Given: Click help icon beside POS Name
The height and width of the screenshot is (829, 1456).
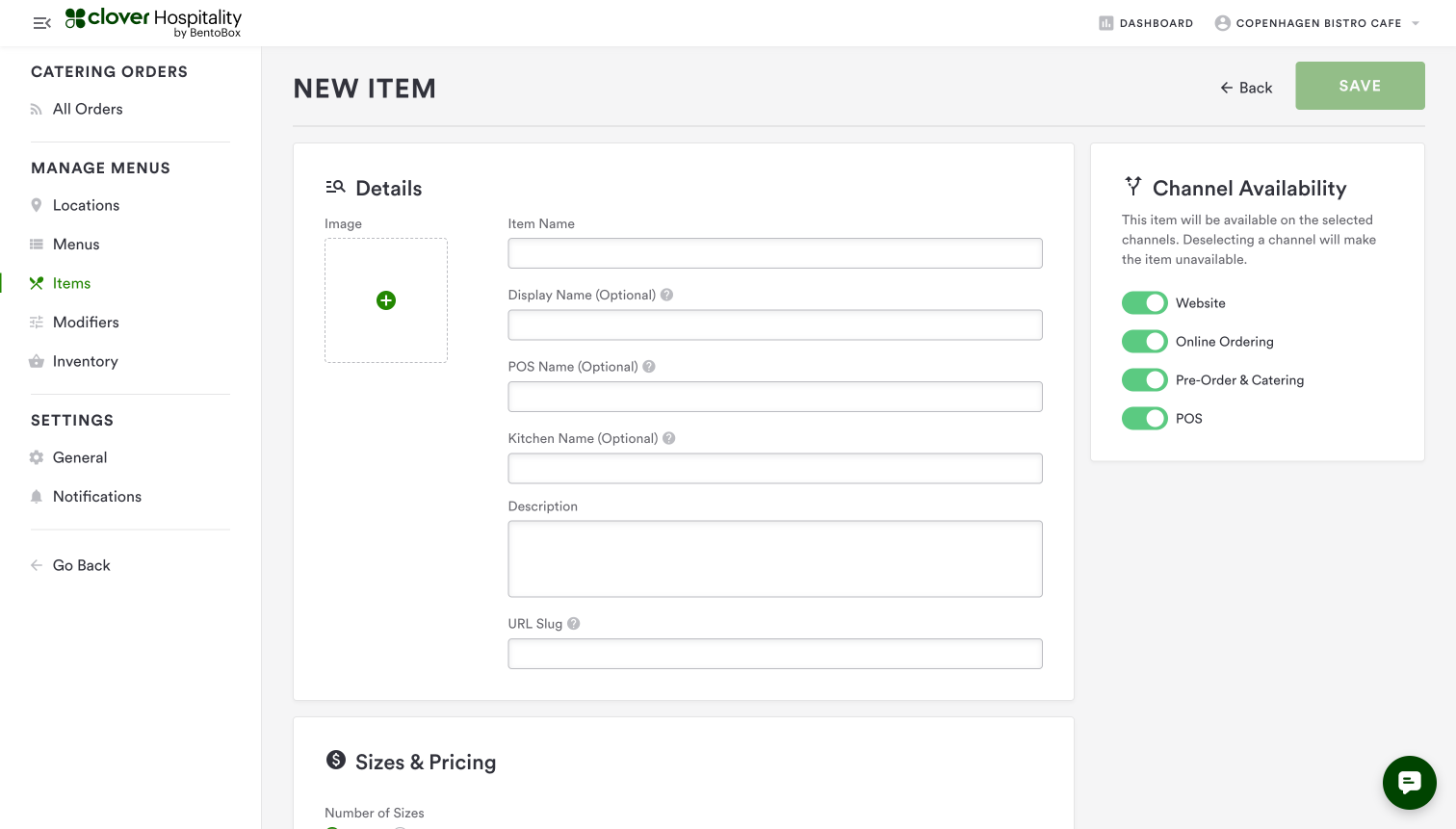Looking at the screenshot, I should (x=649, y=367).
